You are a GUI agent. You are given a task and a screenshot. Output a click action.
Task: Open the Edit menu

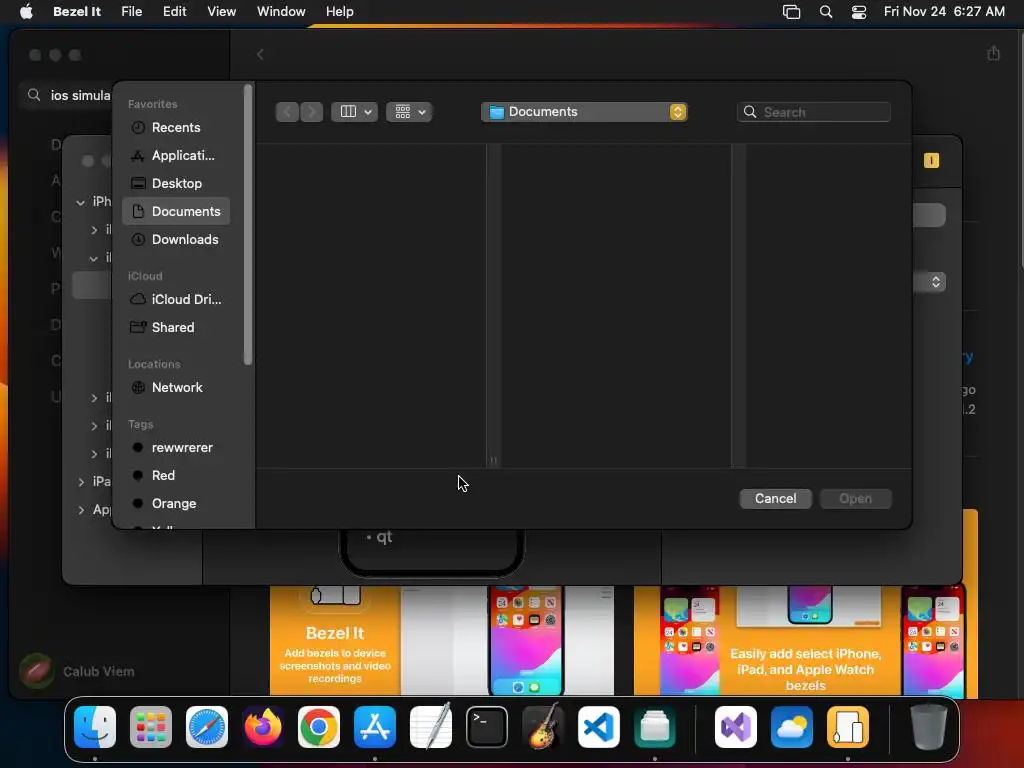click(174, 12)
